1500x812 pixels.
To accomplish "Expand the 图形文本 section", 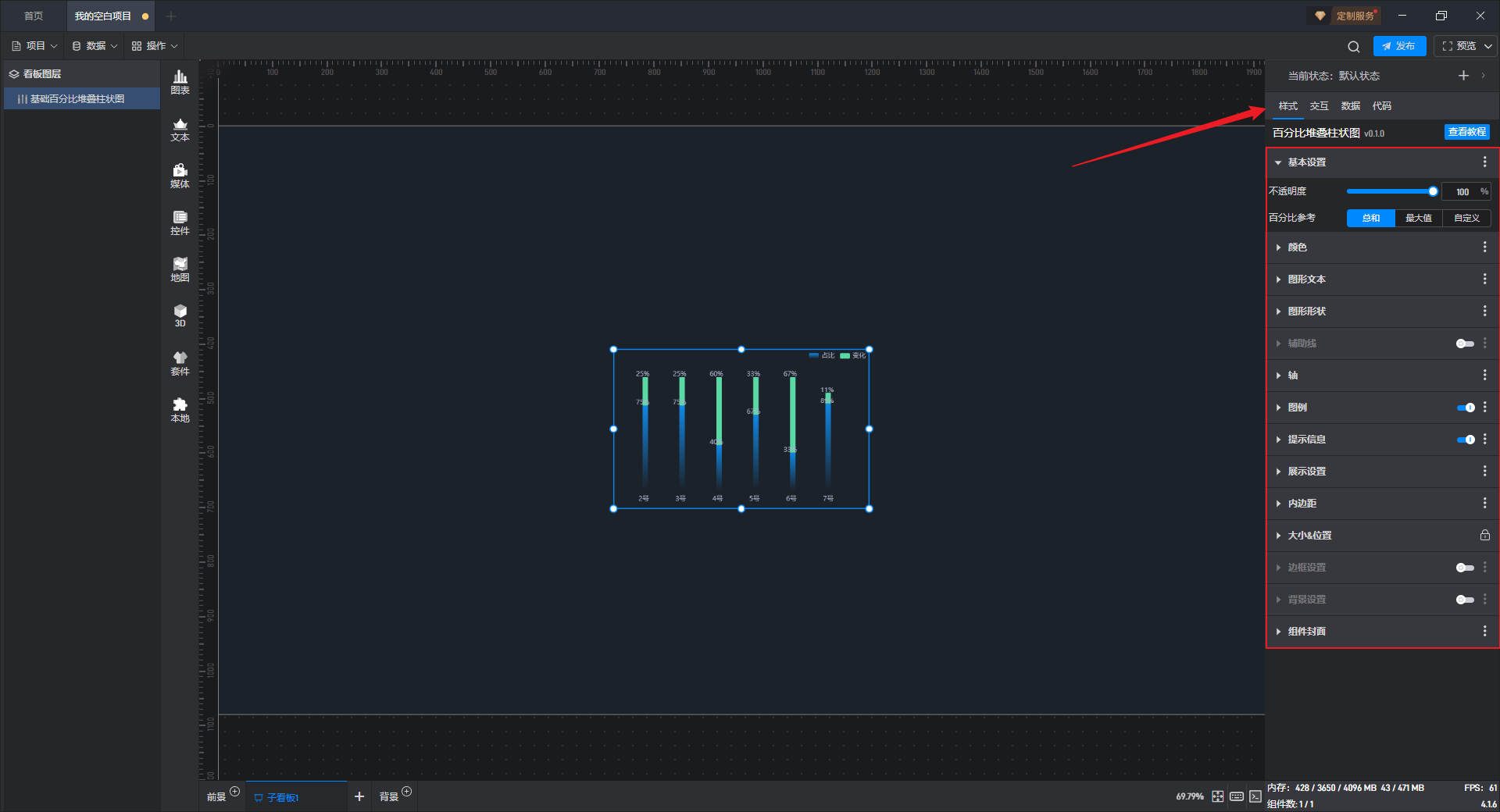I will click(x=1278, y=280).
